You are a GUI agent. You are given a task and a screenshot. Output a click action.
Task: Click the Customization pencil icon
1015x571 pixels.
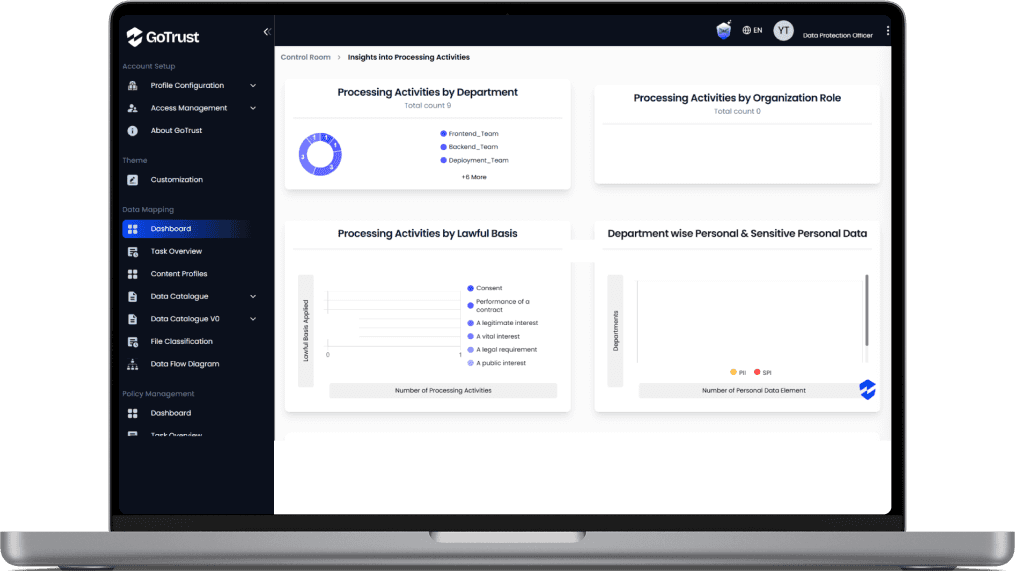(133, 180)
